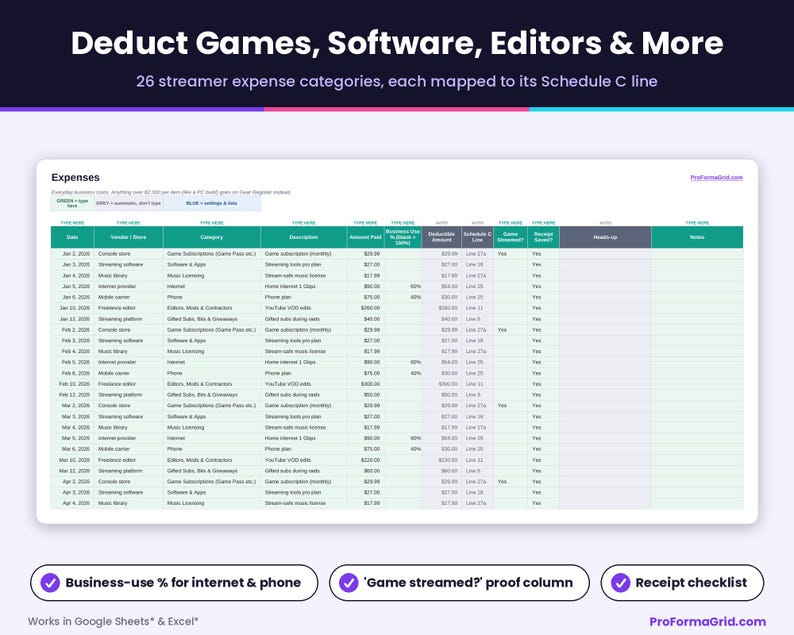Select the 'YouTube VOD edits' description for Feb 10
Viewport: 794px width, 635px height.
(304, 384)
